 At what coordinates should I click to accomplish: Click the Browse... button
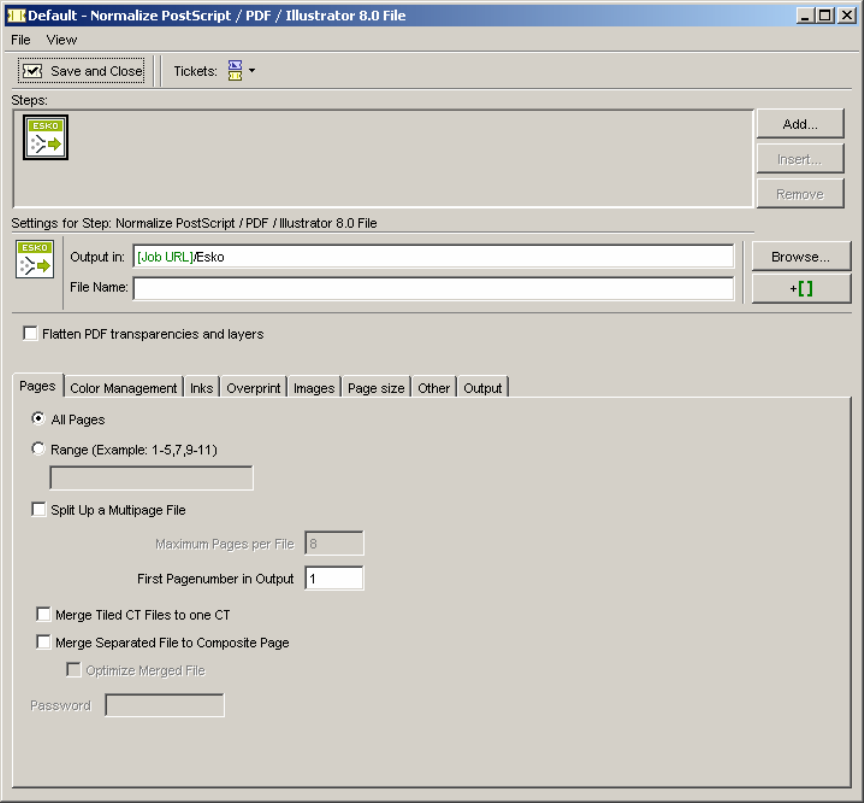pos(801,256)
